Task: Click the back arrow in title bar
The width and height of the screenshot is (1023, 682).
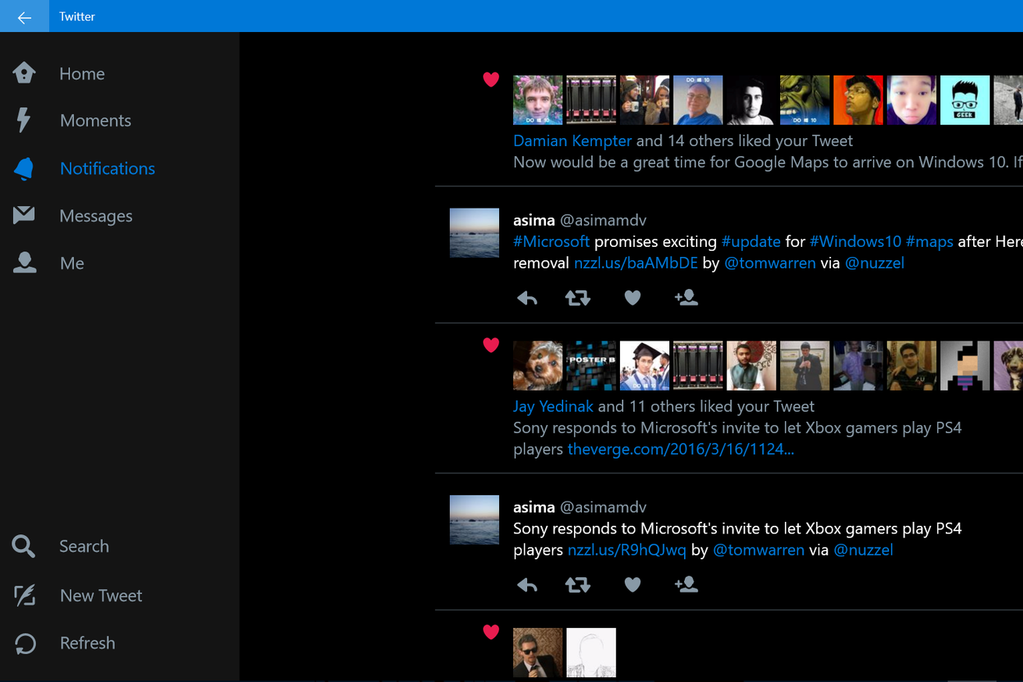Action: pos(24,17)
